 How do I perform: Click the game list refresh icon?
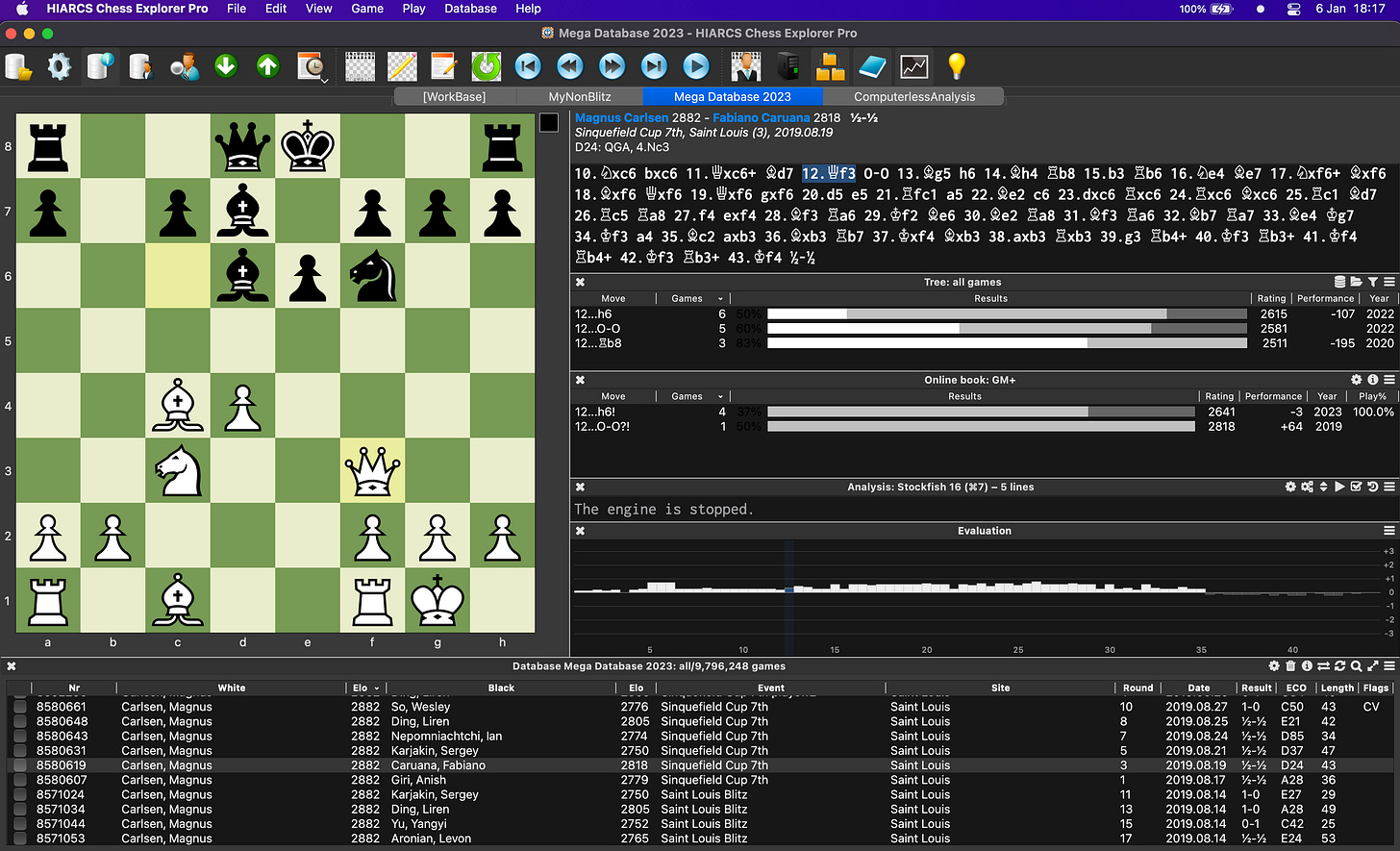click(1339, 665)
